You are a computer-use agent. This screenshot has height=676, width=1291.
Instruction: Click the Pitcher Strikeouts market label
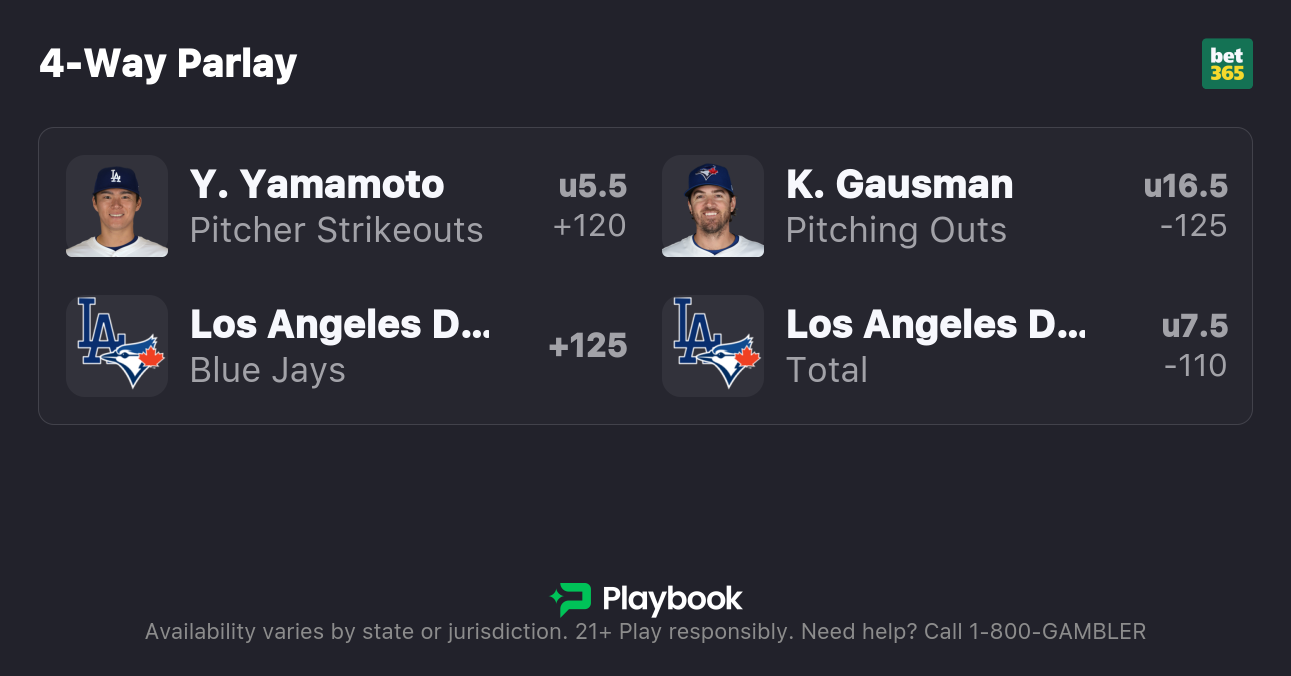coord(336,230)
